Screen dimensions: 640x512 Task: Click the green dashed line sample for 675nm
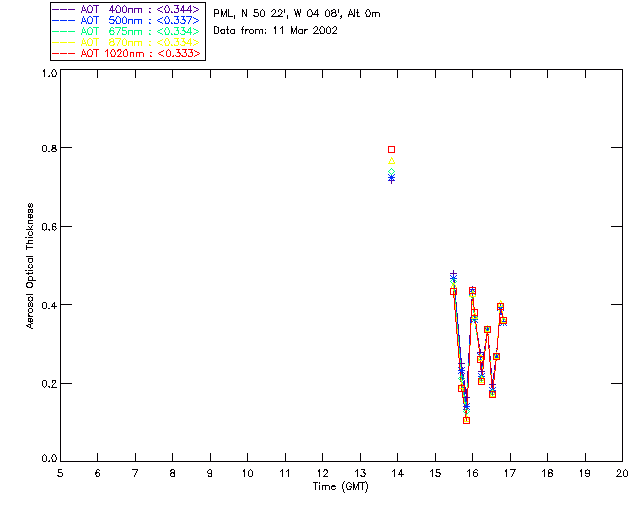[x=64, y=31]
